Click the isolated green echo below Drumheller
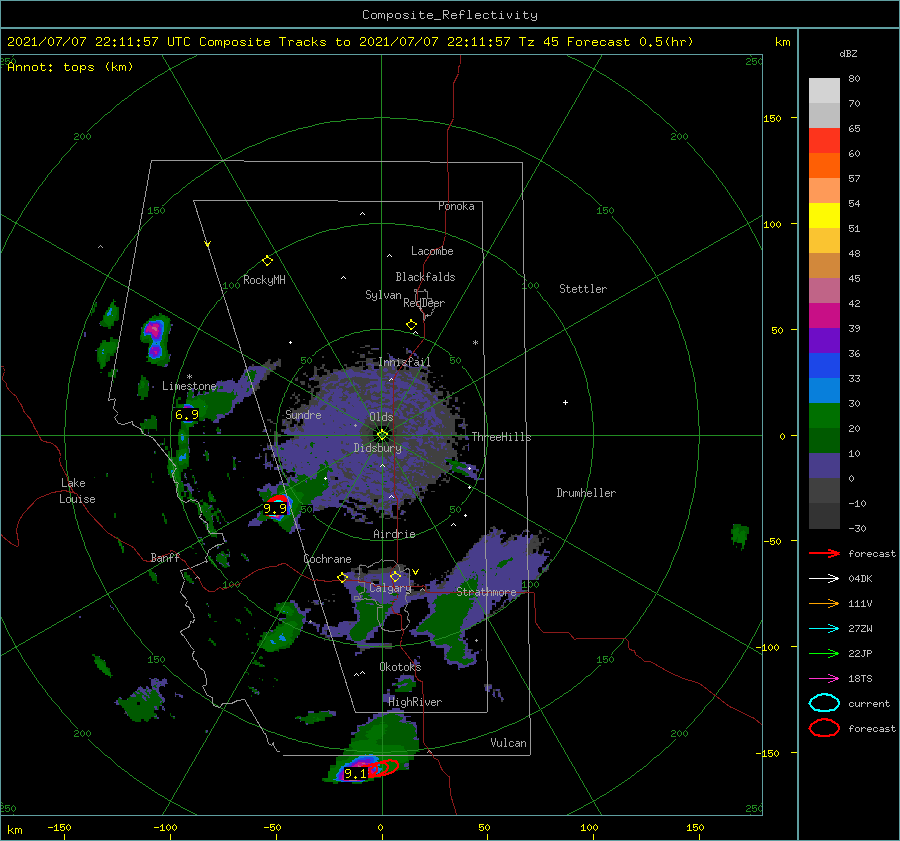 point(740,536)
